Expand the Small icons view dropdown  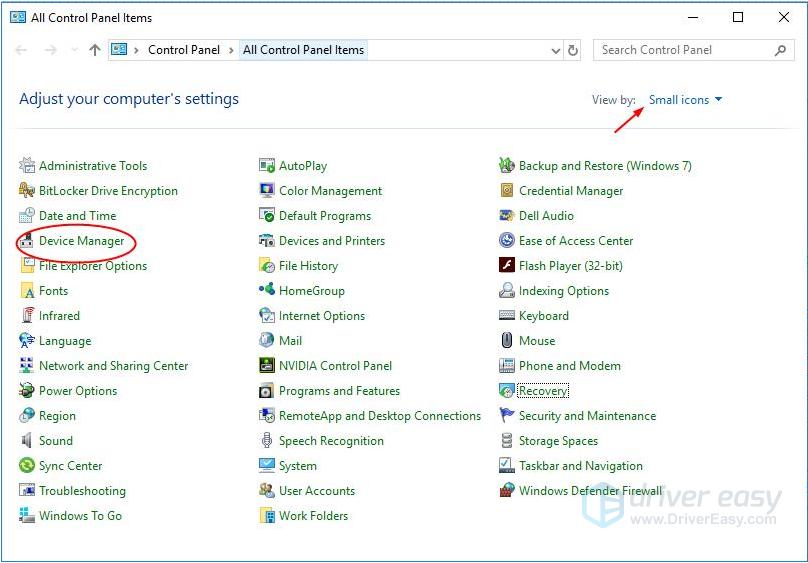[685, 100]
